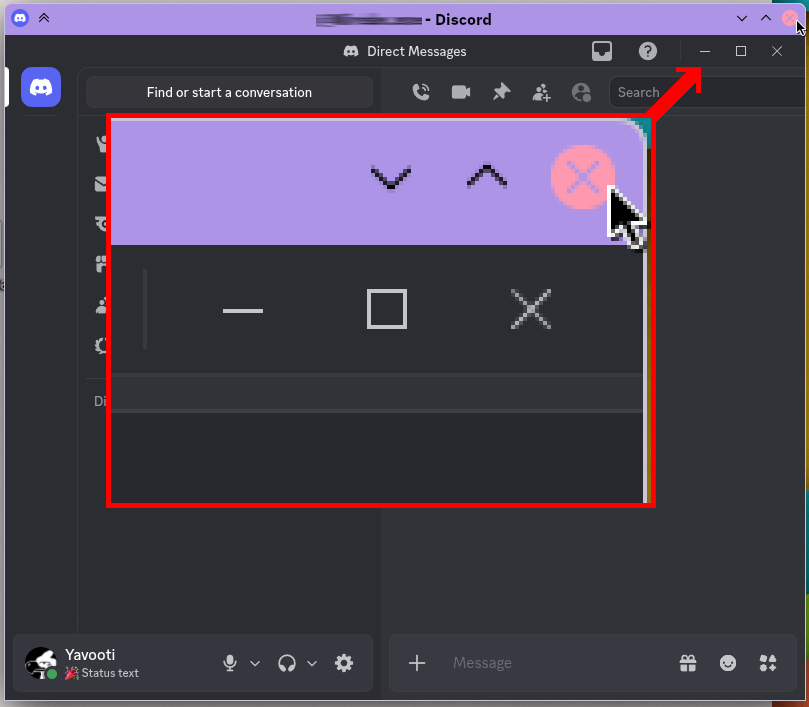Image resolution: width=809 pixels, height=707 pixels.
Task: Expand the headphones output options chevron
Action: 312,663
